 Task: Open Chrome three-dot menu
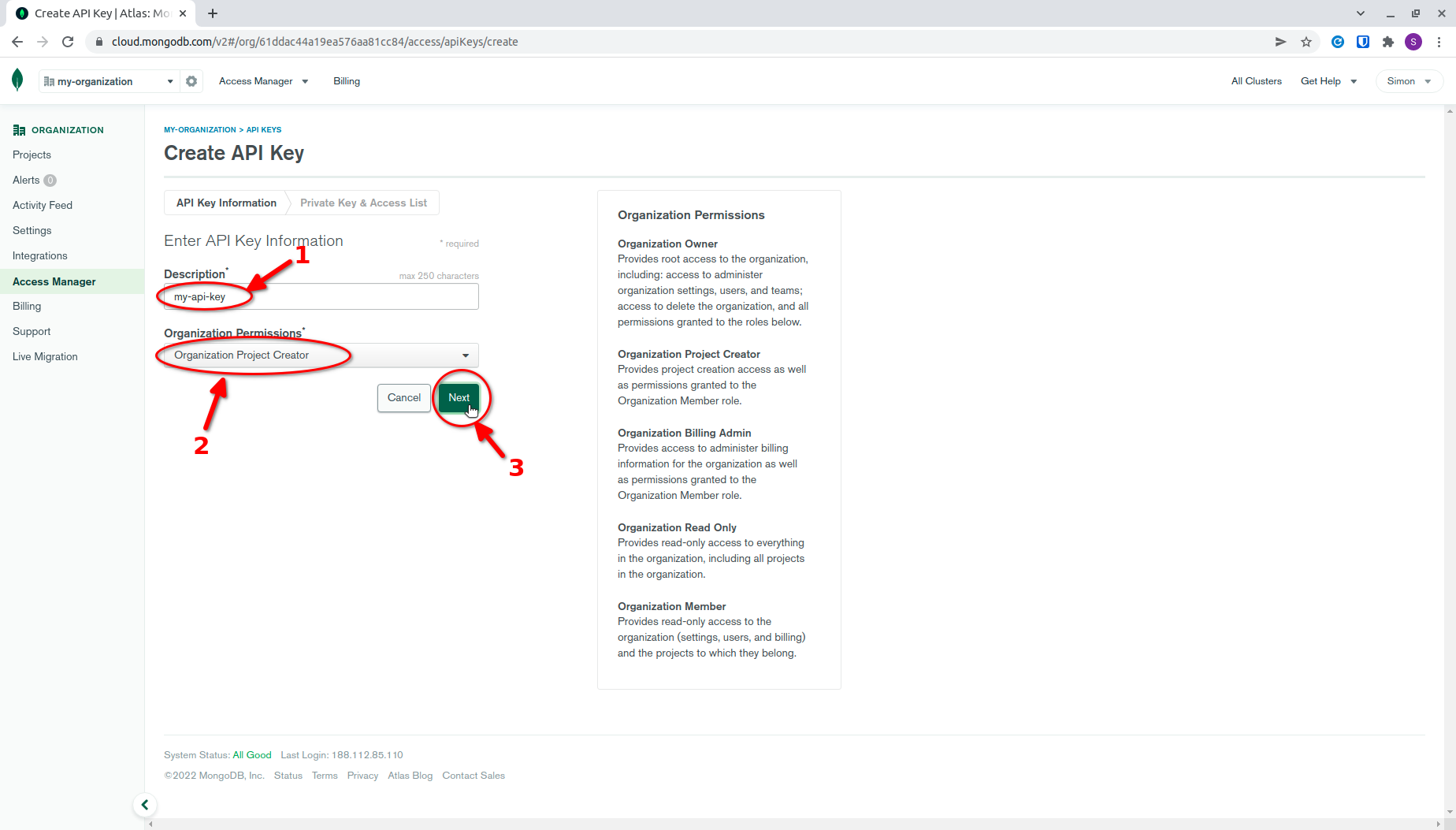(x=1439, y=42)
